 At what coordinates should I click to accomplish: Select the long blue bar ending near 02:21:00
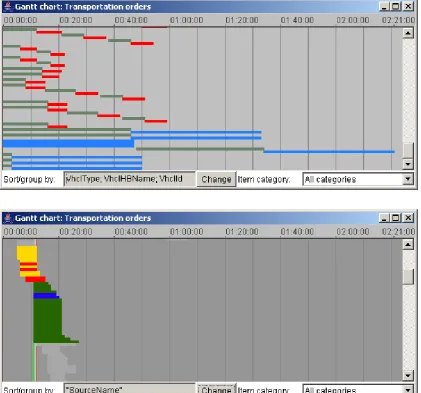(x=329, y=152)
